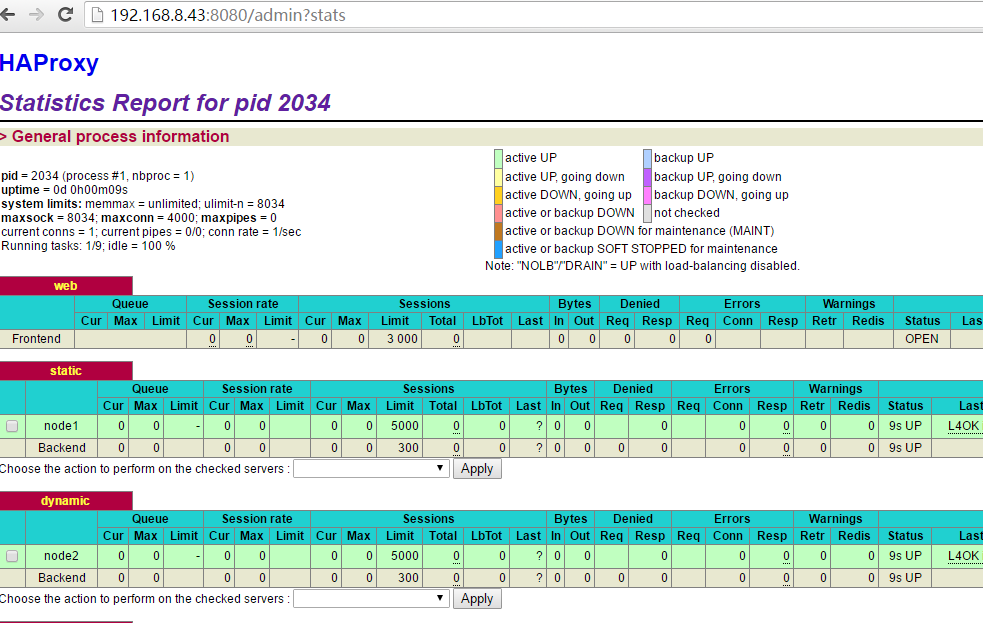This screenshot has width=983, height=623.
Task: Click the Queue header of dynamic table
Action: (x=150, y=519)
